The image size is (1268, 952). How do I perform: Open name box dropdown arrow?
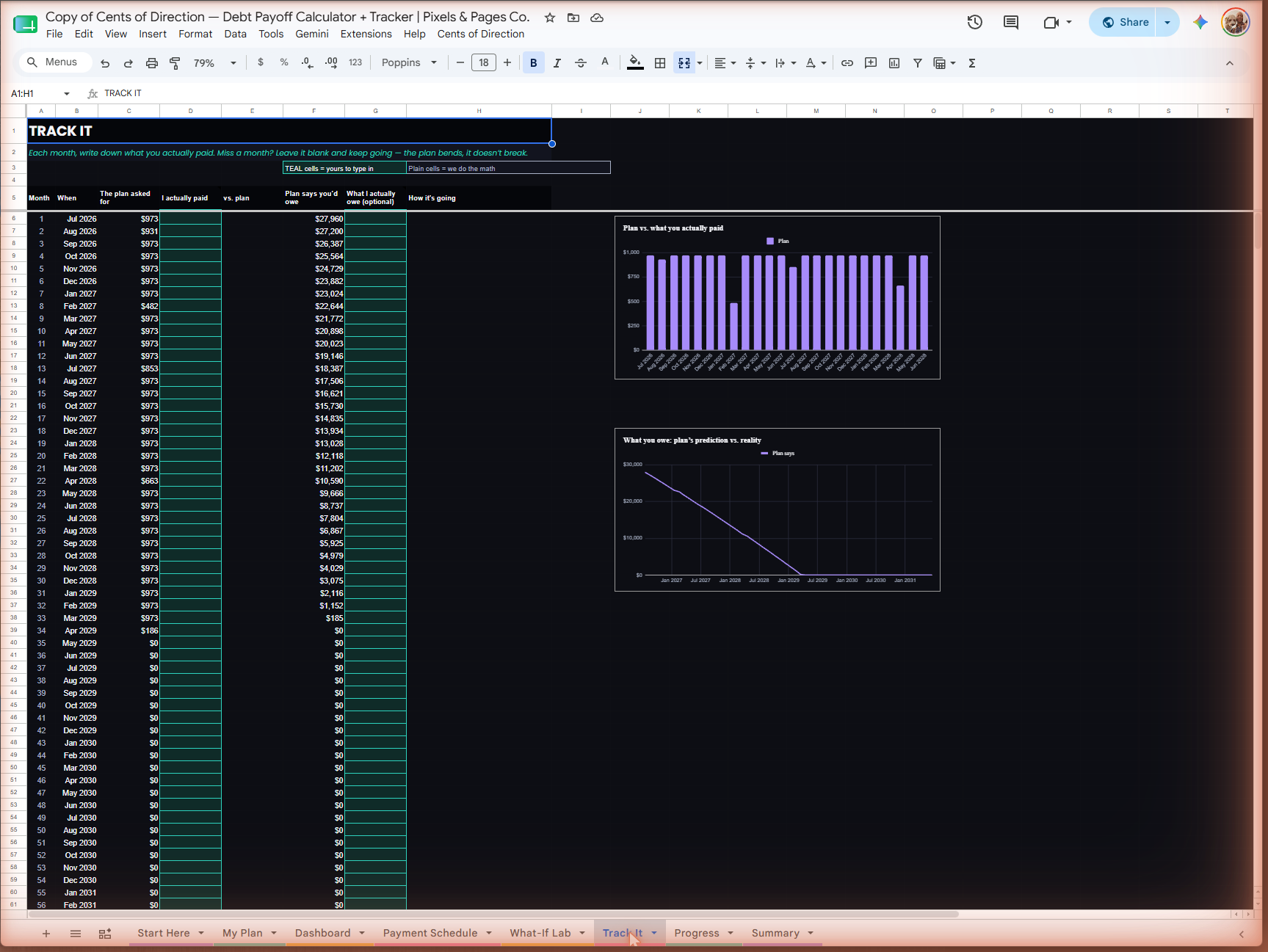click(x=67, y=94)
